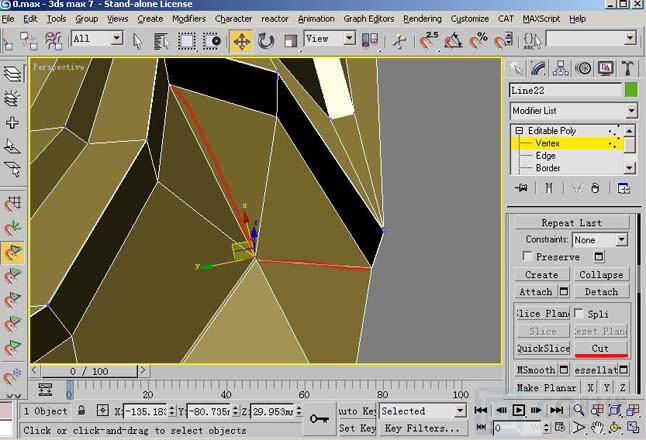
Task: Select the Zoom viewport tool
Action: [x=579, y=410]
